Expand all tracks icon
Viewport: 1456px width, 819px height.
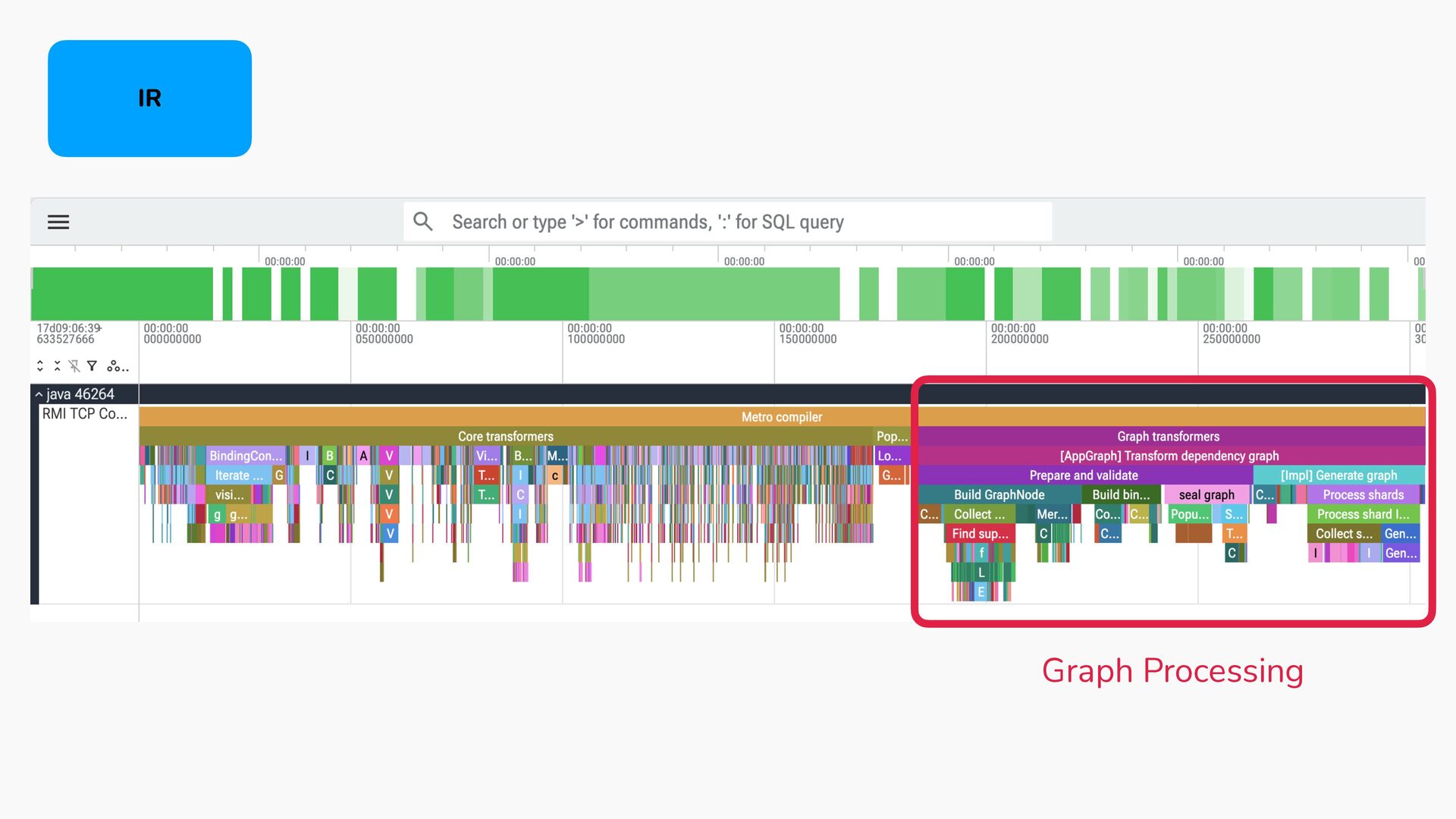[40, 366]
